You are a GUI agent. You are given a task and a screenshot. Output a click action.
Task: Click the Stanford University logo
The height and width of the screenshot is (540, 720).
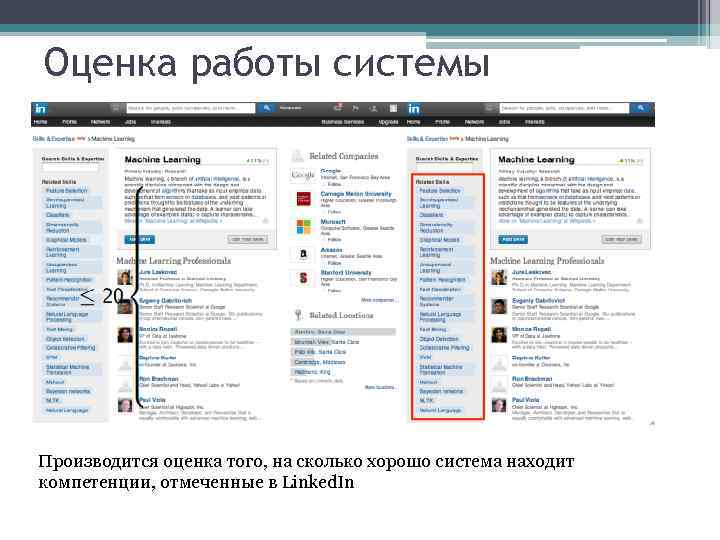tap(304, 278)
